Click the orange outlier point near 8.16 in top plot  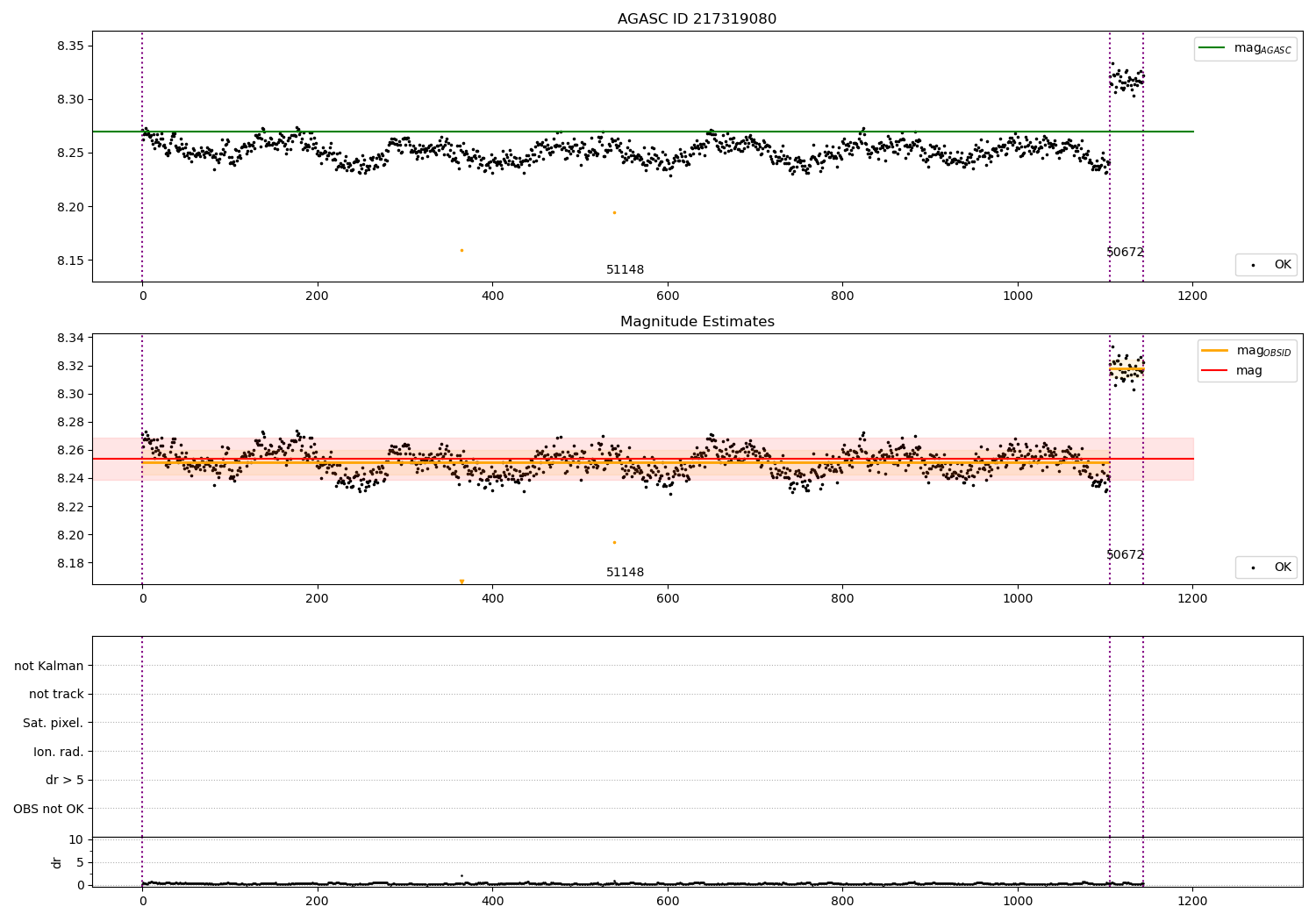pyautogui.click(x=461, y=250)
